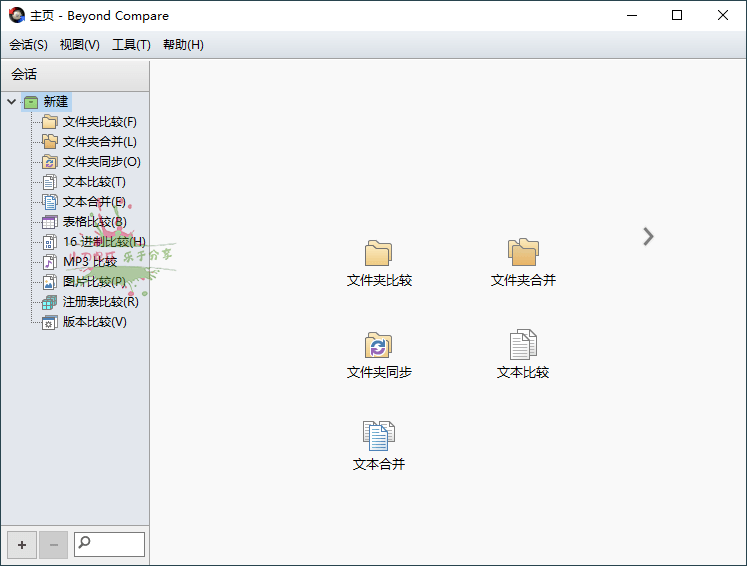Show next page of session types arrow
Image resolution: width=747 pixels, height=566 pixels.
[x=648, y=236]
